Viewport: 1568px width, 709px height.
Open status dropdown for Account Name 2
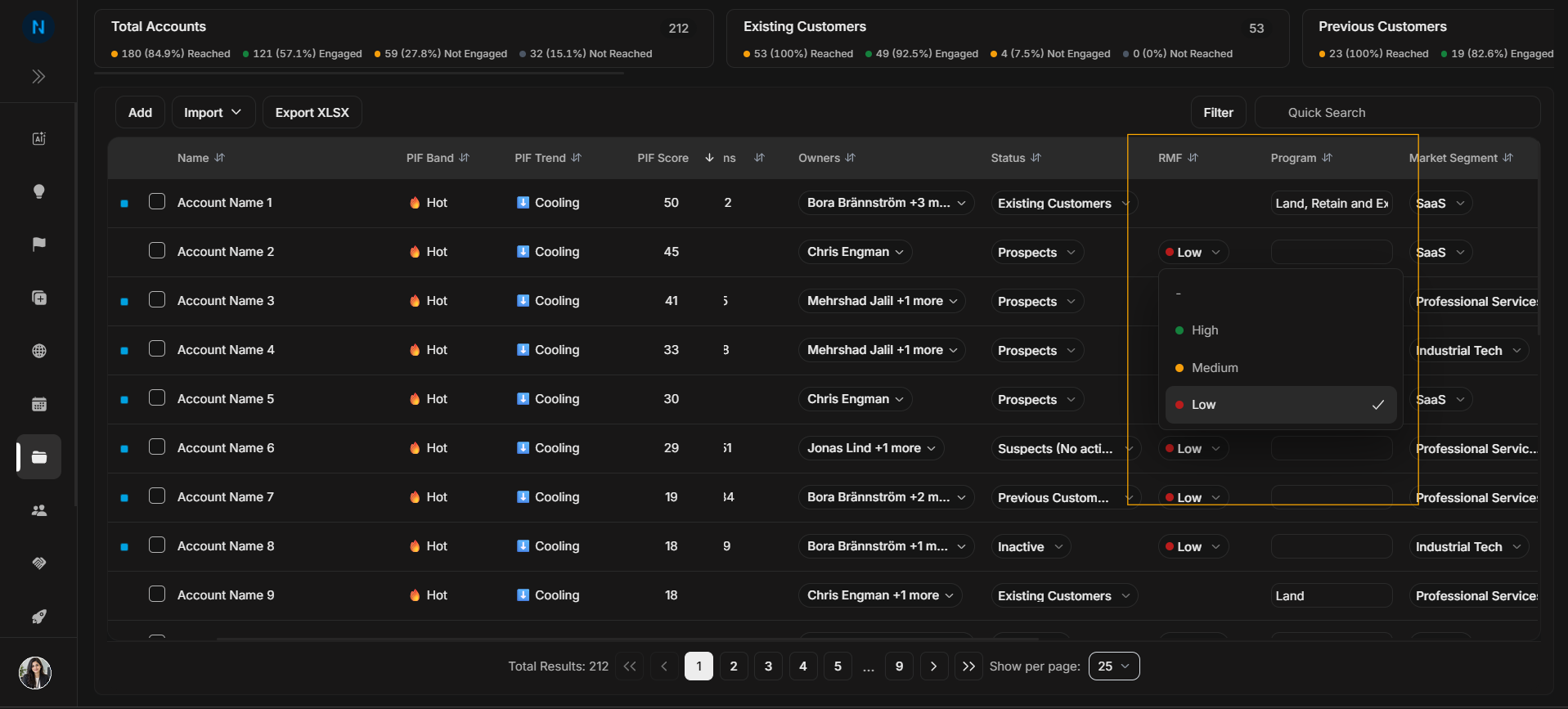(1037, 252)
